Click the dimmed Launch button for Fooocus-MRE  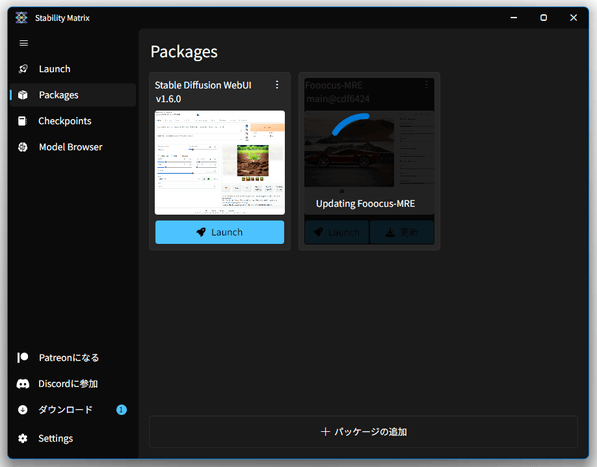click(x=337, y=232)
